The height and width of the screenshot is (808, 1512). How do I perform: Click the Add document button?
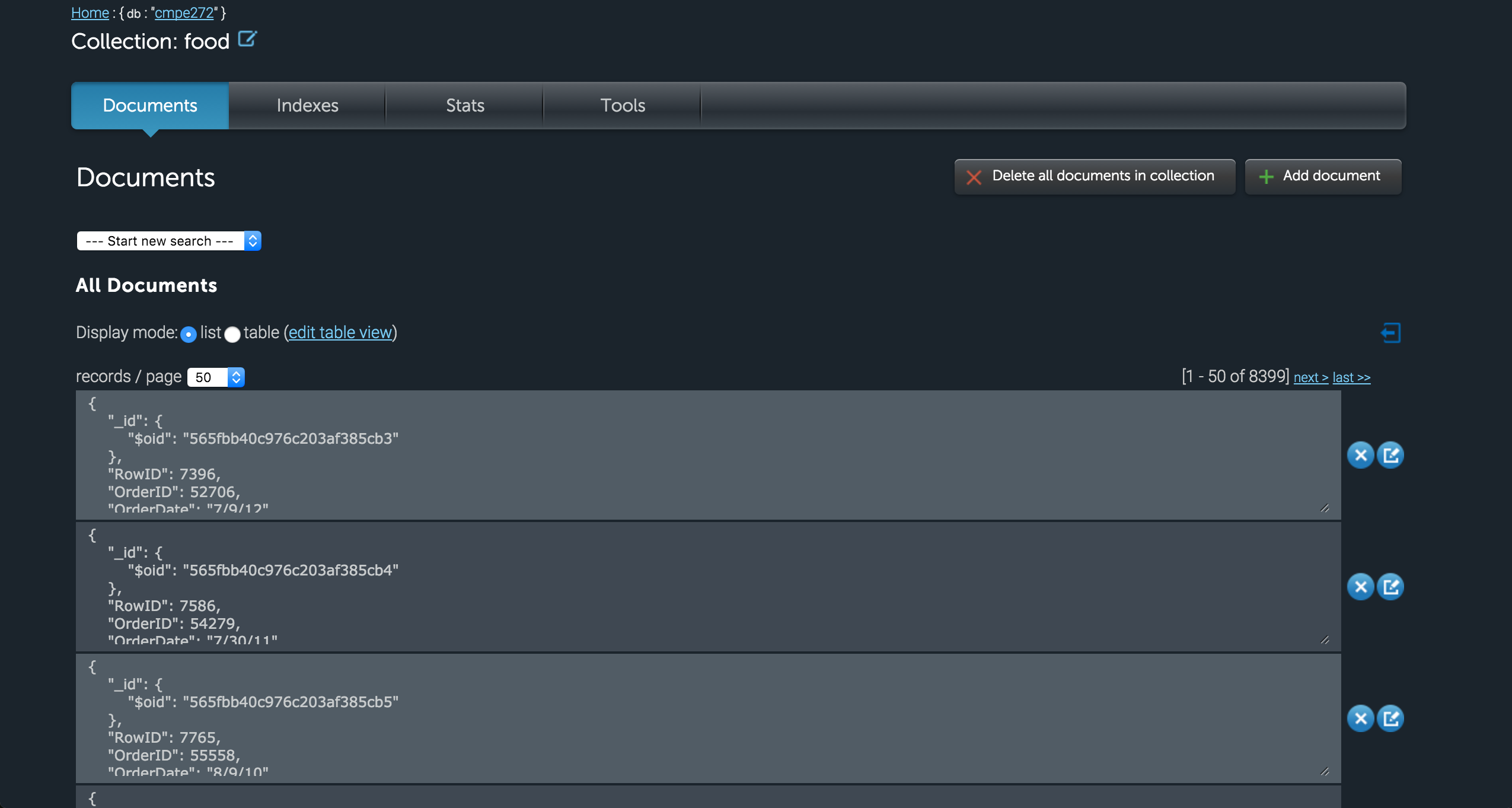1323,176
